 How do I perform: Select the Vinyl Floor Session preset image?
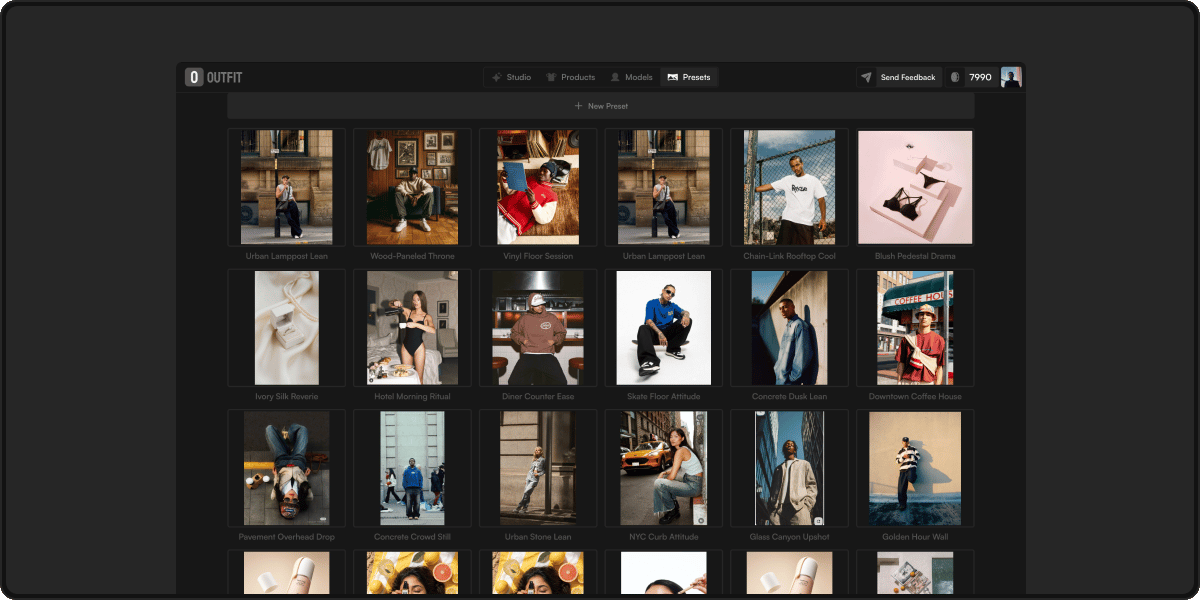coord(538,187)
